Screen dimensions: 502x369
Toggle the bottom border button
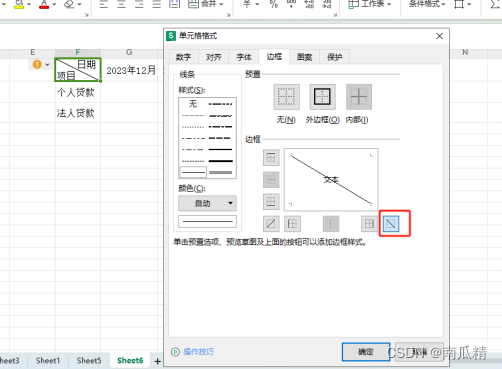point(271,202)
